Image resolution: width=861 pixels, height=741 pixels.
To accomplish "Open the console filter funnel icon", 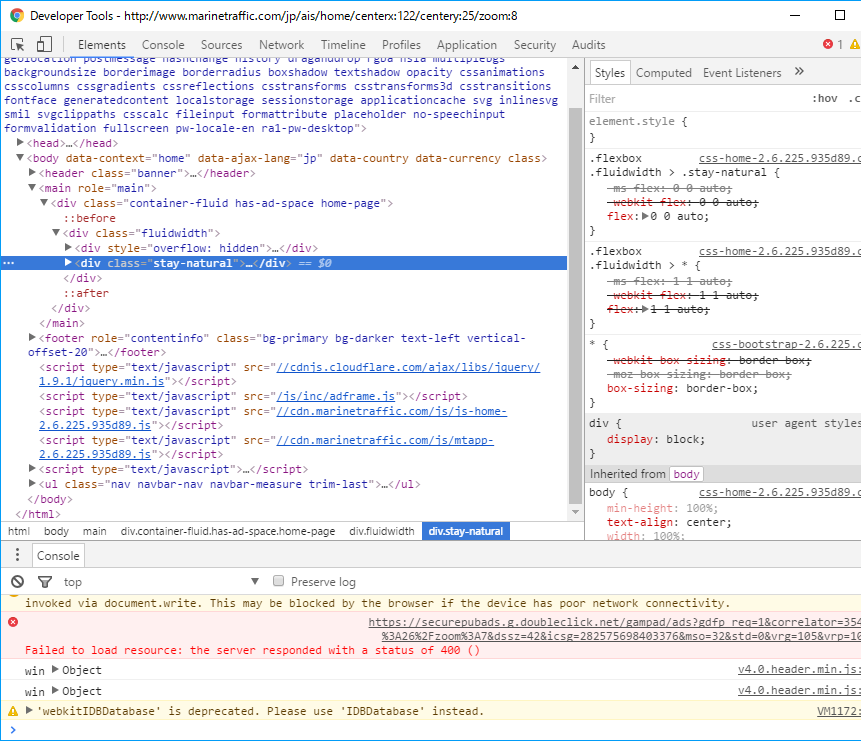I will tap(45, 582).
